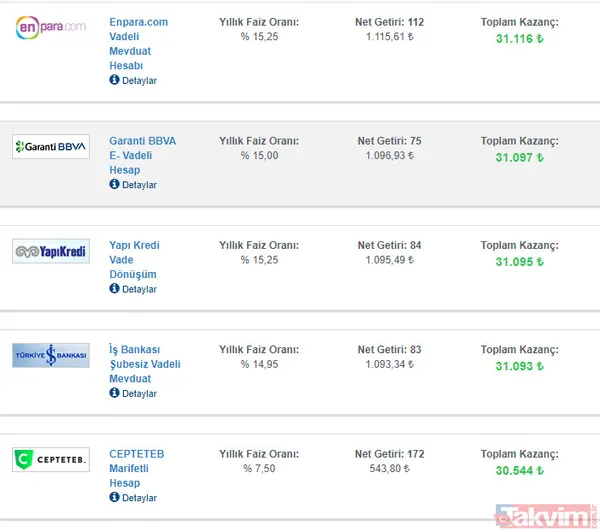The width and height of the screenshot is (600, 532).
Task: Expand Detaylar for Yapı Kredi account
Action: 139,289
